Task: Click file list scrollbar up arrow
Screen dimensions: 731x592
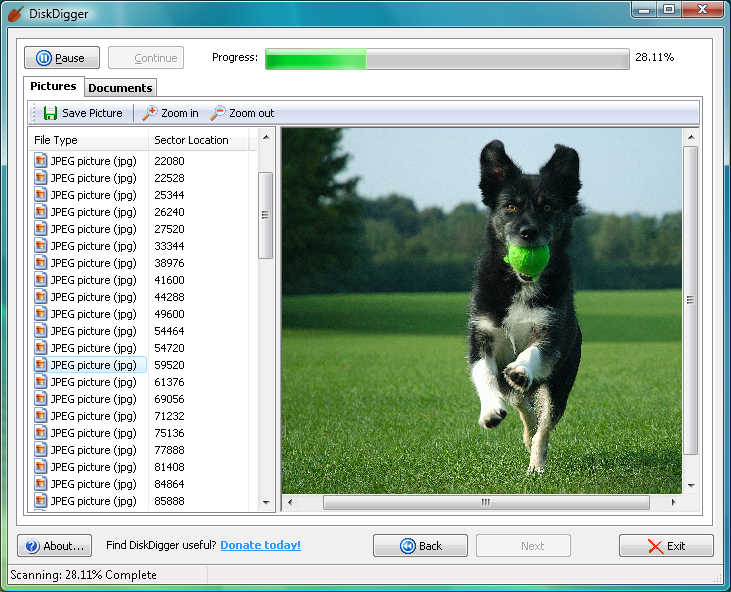Action: tap(266, 137)
